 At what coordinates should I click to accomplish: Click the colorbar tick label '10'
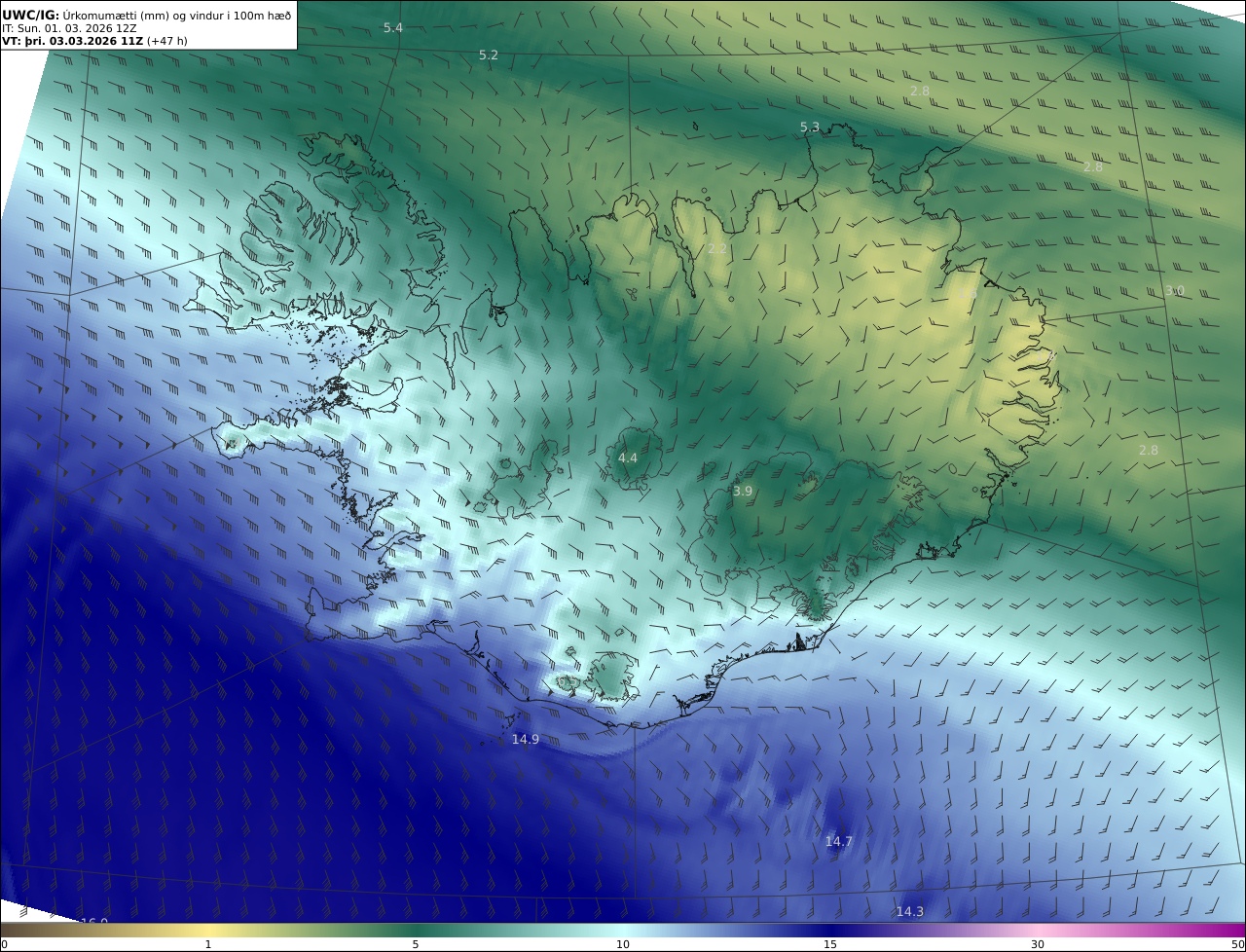[x=623, y=944]
